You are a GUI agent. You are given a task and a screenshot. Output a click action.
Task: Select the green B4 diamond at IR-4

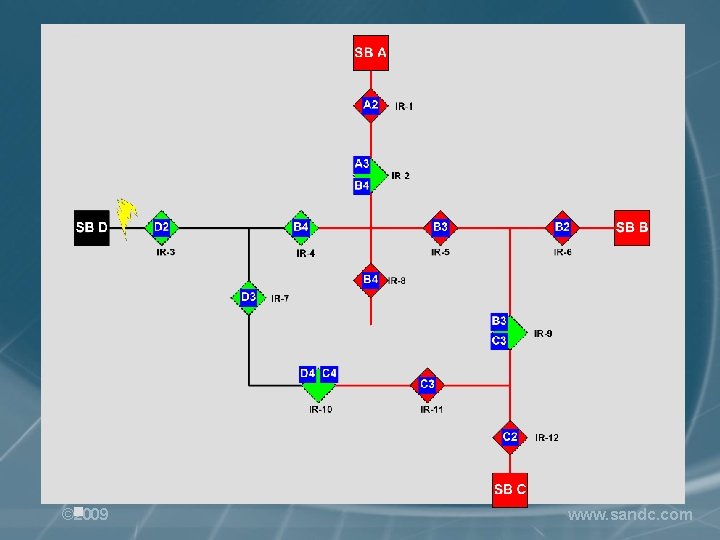tap(301, 228)
